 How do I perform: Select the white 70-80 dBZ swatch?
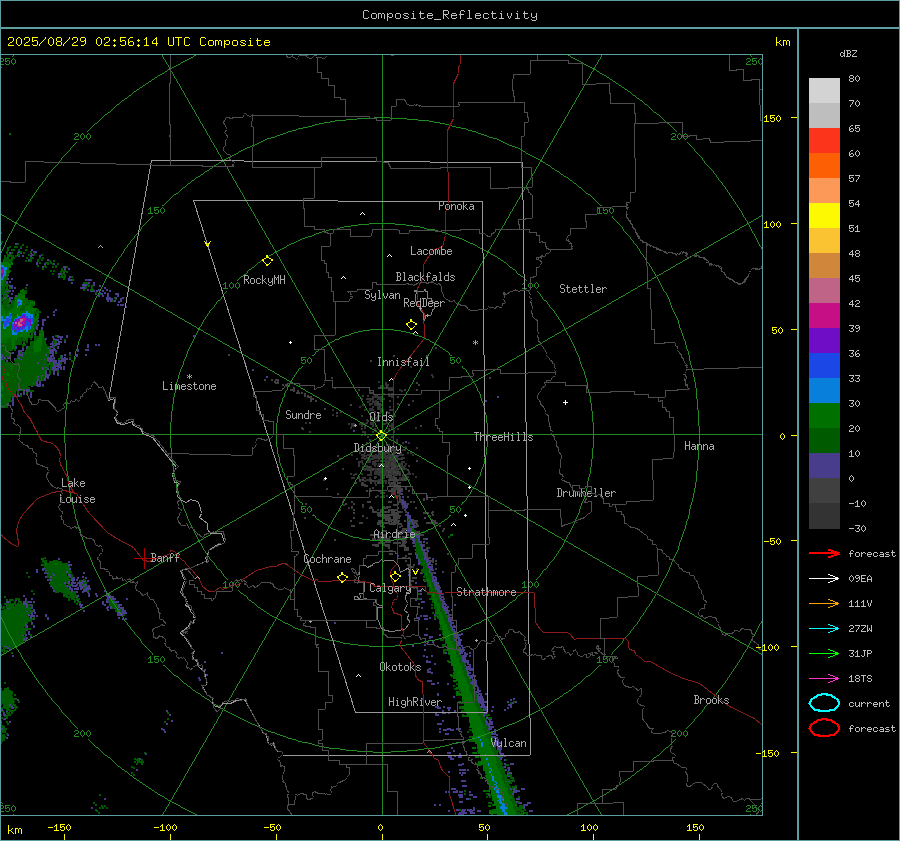click(824, 91)
